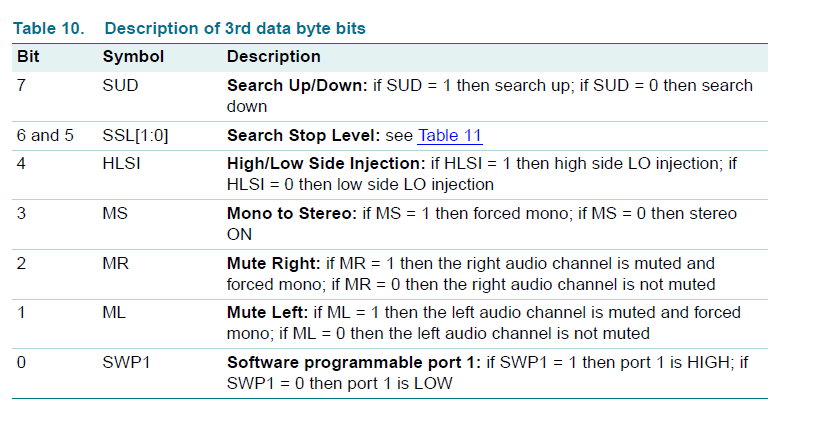The image size is (826, 428).
Task: Click the Search Stop Level bold label
Action: [303, 135]
